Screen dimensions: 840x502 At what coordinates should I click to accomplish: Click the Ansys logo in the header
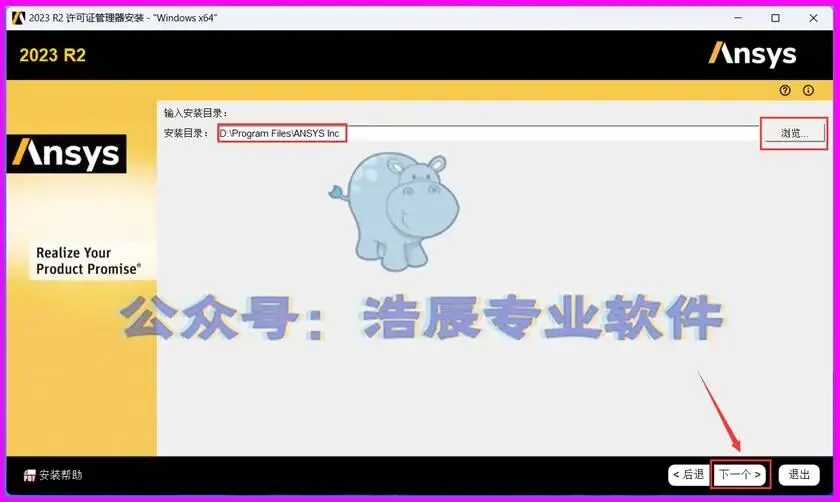(x=752, y=55)
